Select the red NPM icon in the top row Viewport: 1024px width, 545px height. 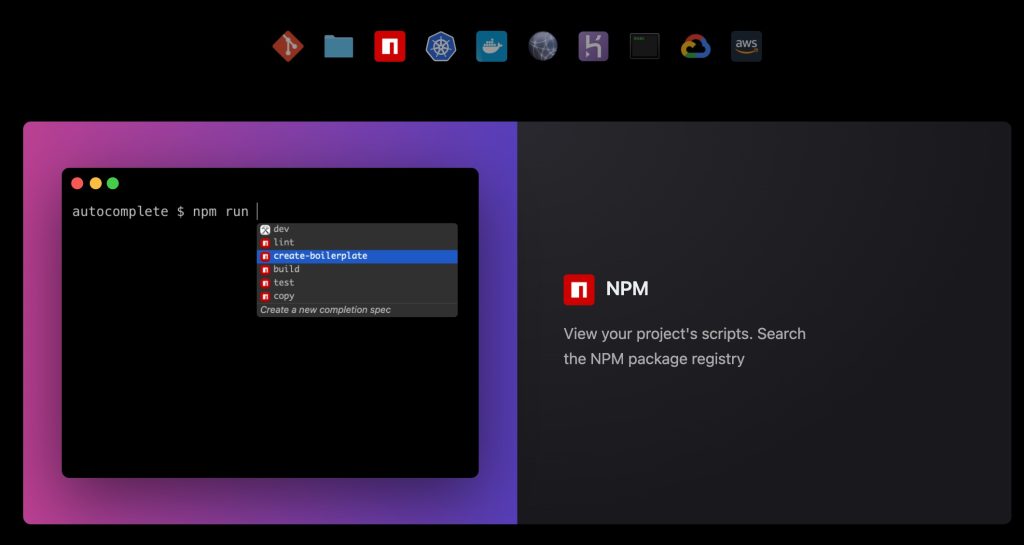(x=390, y=46)
